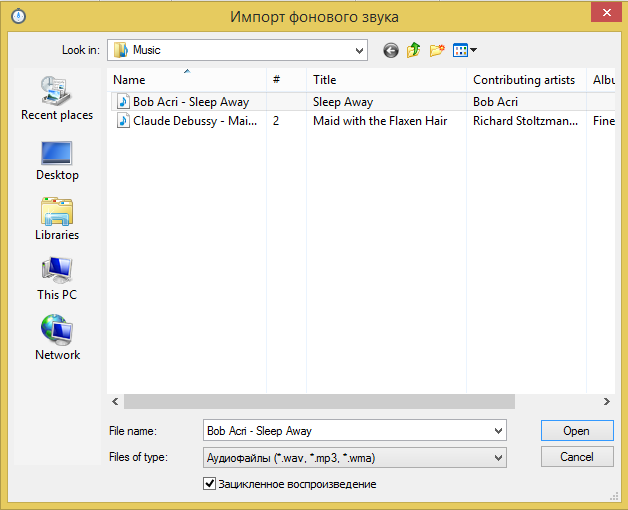Open the view menu dropdown arrow
The height and width of the screenshot is (510, 628).
[x=473, y=50]
